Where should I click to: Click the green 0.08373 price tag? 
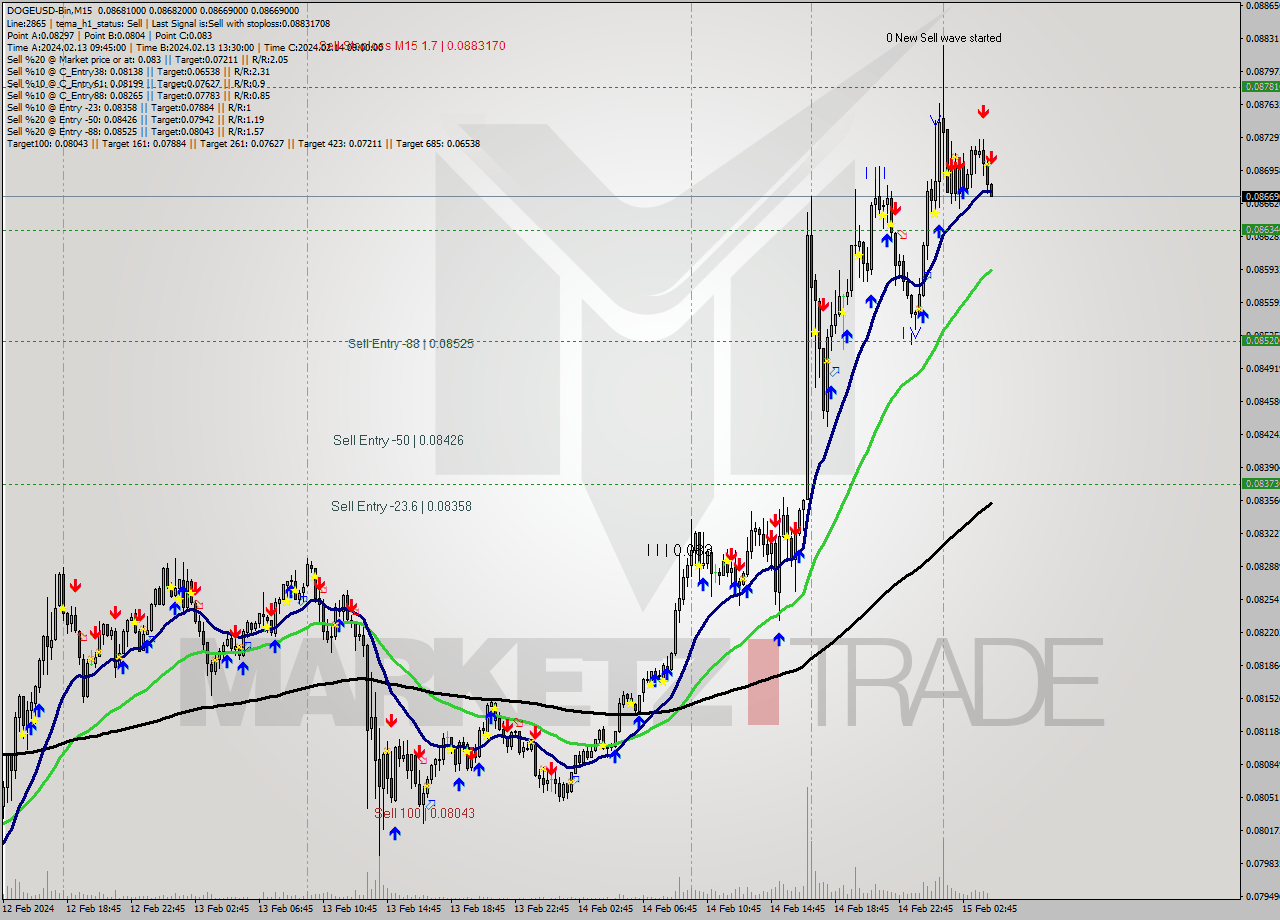[x=1260, y=483]
